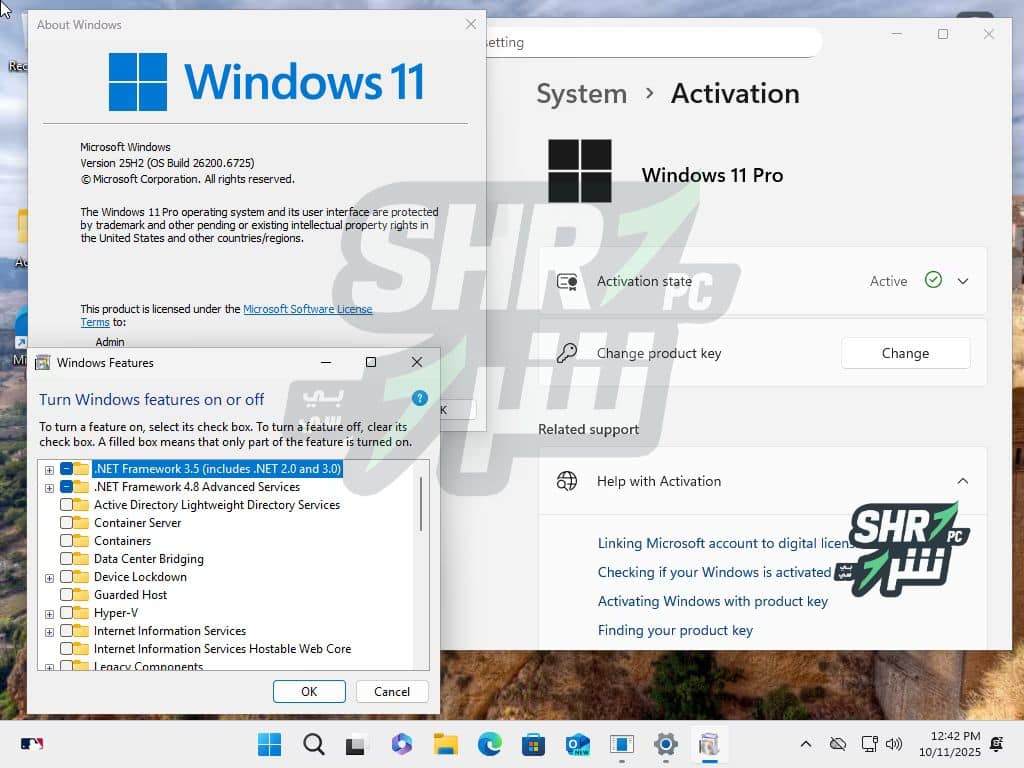The image size is (1024, 768).
Task: Expand the Device Lockdown tree node
Action: pyautogui.click(x=49, y=578)
